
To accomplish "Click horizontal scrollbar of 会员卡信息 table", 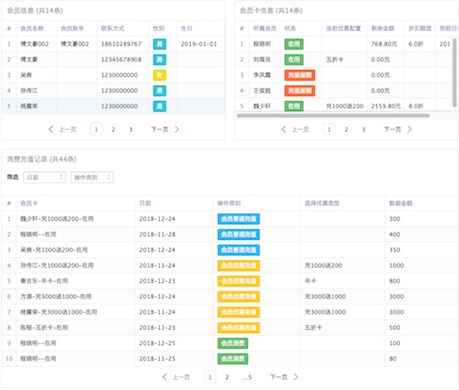I will pos(333,116).
